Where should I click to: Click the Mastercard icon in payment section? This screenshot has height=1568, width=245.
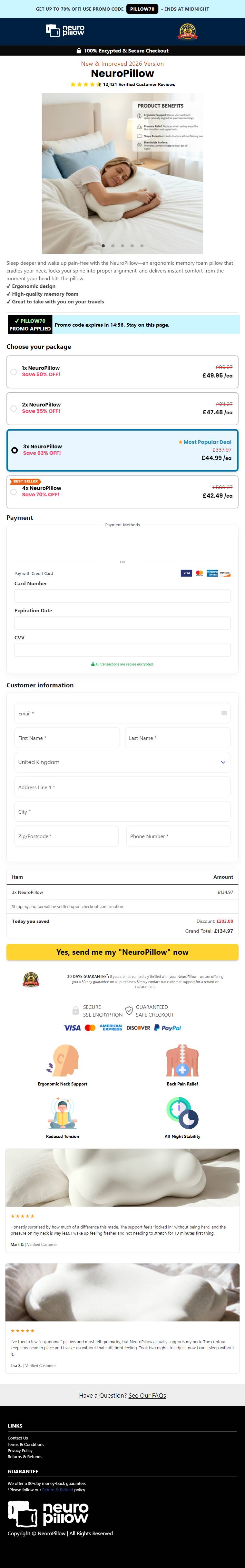click(x=199, y=573)
